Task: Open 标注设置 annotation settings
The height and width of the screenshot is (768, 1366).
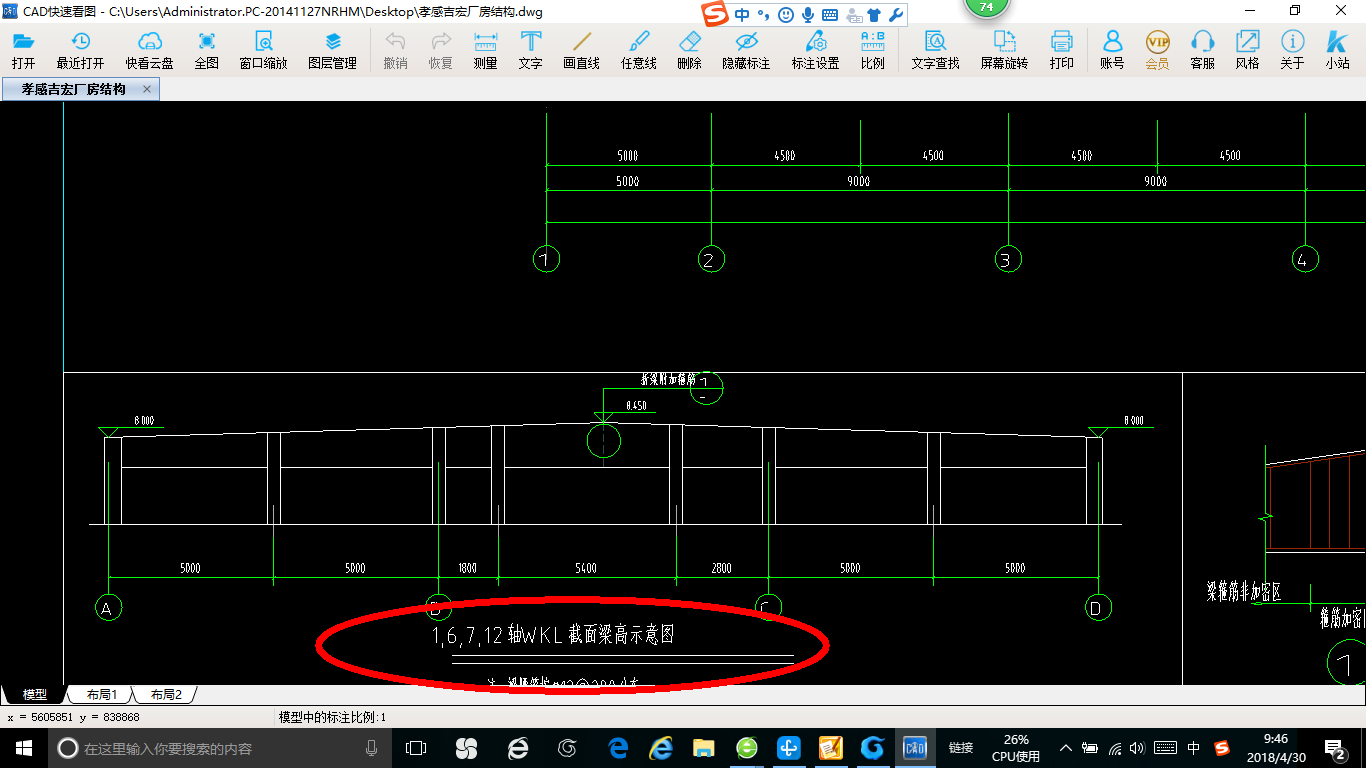Action: point(815,50)
